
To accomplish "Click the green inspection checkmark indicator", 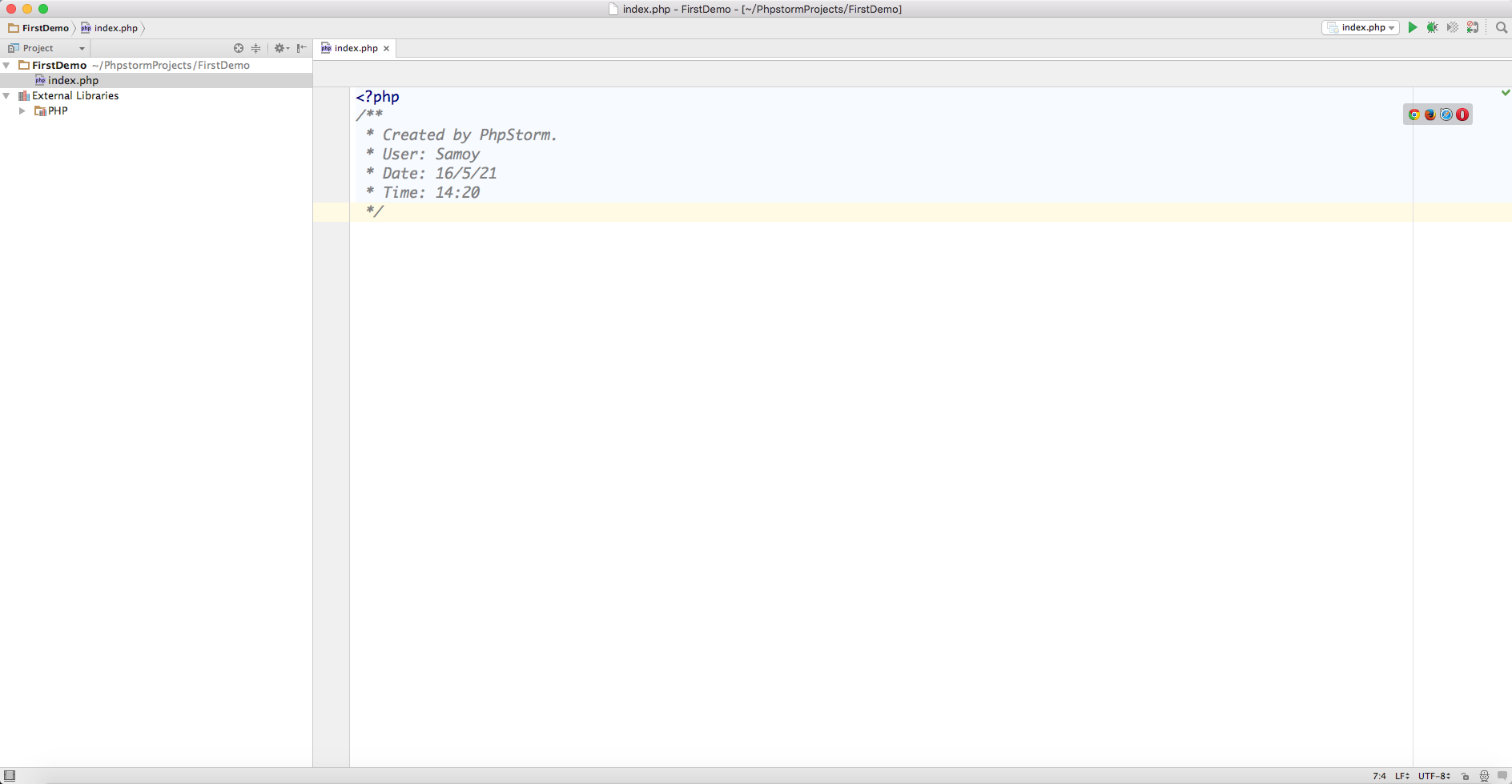I will tap(1506, 93).
